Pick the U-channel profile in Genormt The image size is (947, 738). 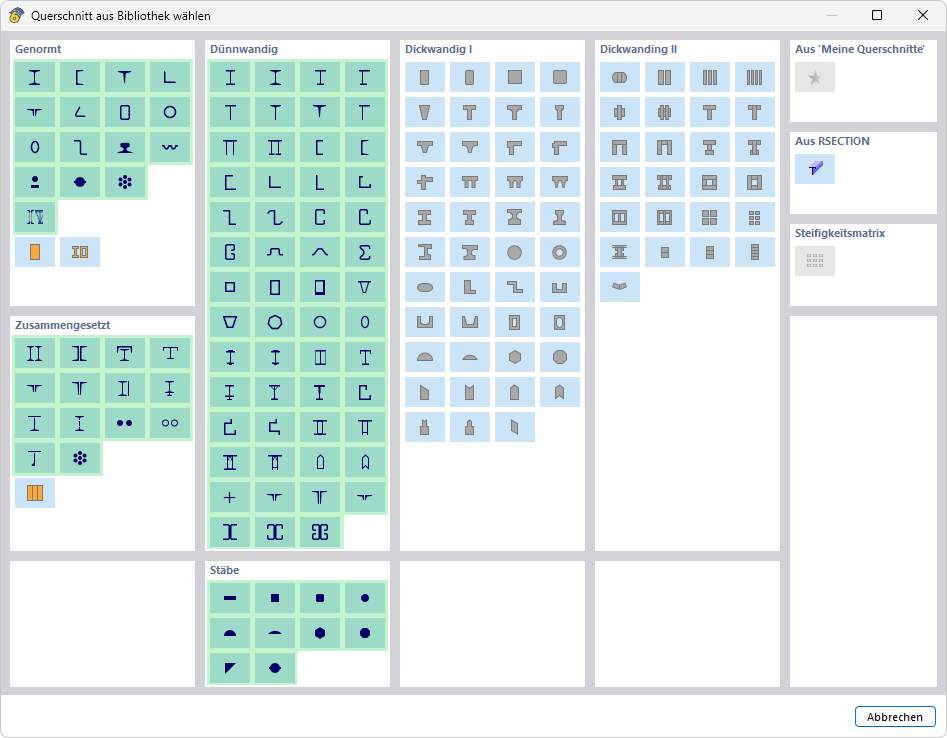click(80, 77)
